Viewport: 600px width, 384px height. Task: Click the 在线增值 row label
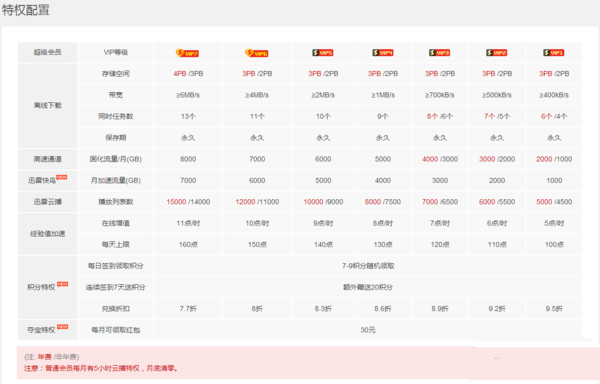pyautogui.click(x=116, y=223)
